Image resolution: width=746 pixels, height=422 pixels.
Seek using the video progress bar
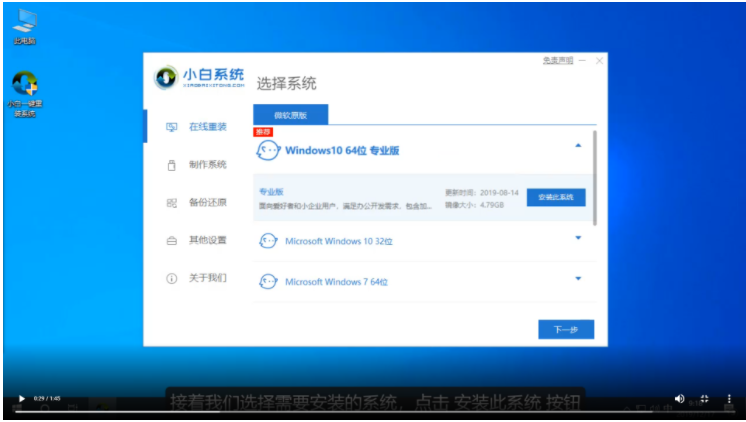click(x=373, y=412)
